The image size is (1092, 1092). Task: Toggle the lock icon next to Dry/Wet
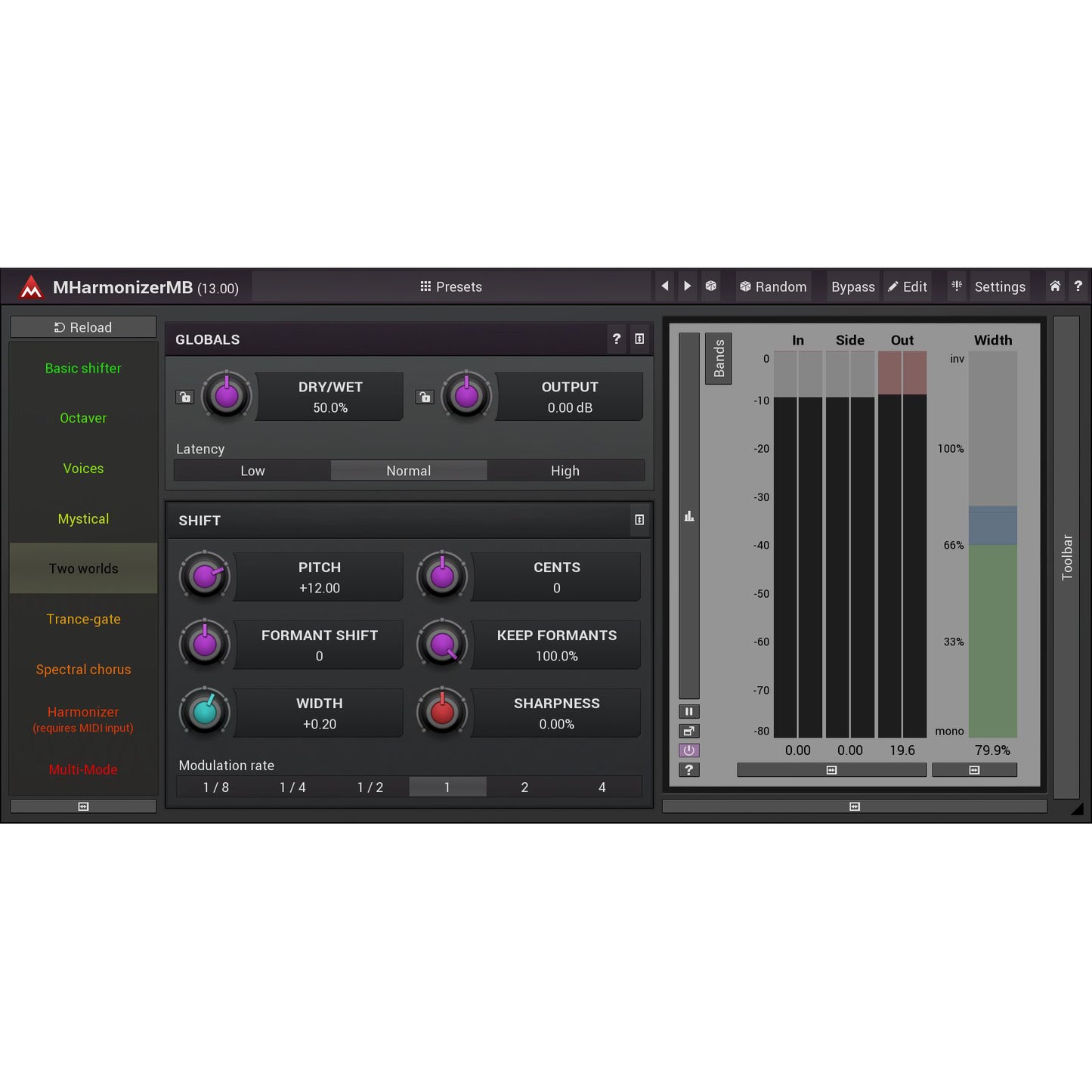184,396
